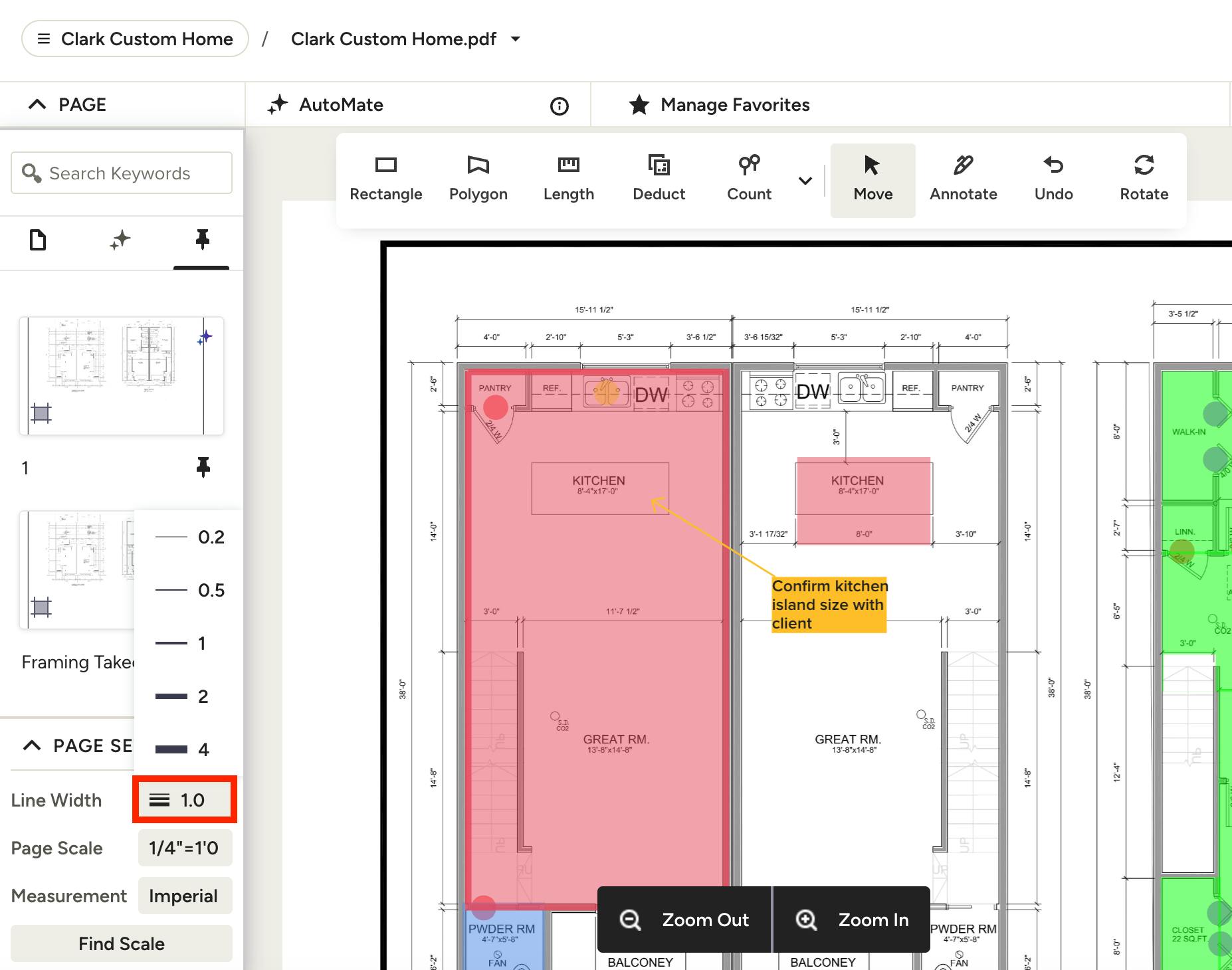Choose the Deduct tool
Viewport: 1232px width, 970px height.
[659, 179]
